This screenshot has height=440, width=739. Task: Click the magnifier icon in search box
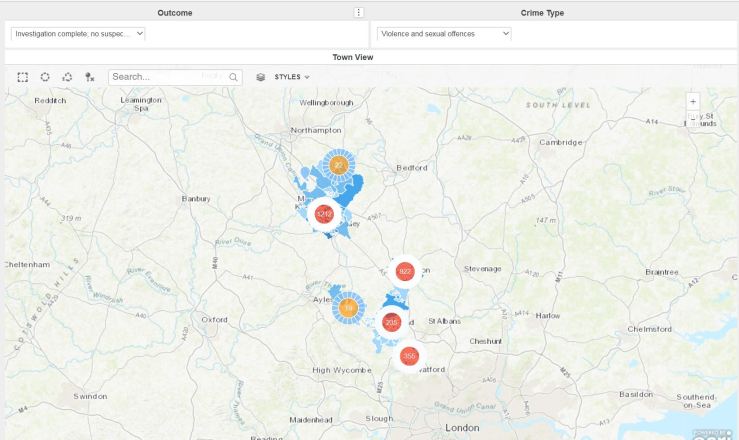(233, 77)
